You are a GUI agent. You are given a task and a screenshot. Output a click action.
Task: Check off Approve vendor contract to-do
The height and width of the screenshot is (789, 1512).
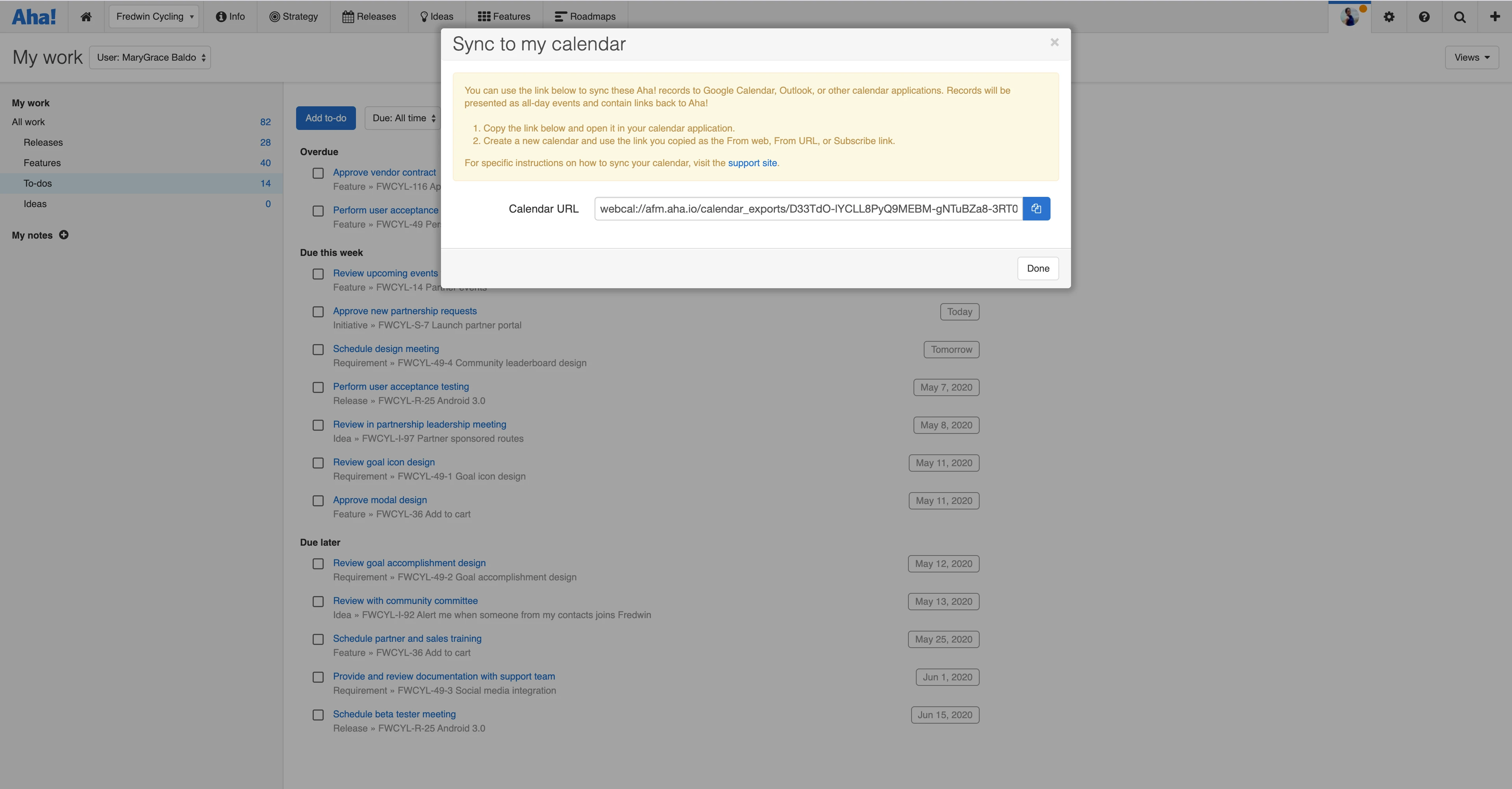318,173
